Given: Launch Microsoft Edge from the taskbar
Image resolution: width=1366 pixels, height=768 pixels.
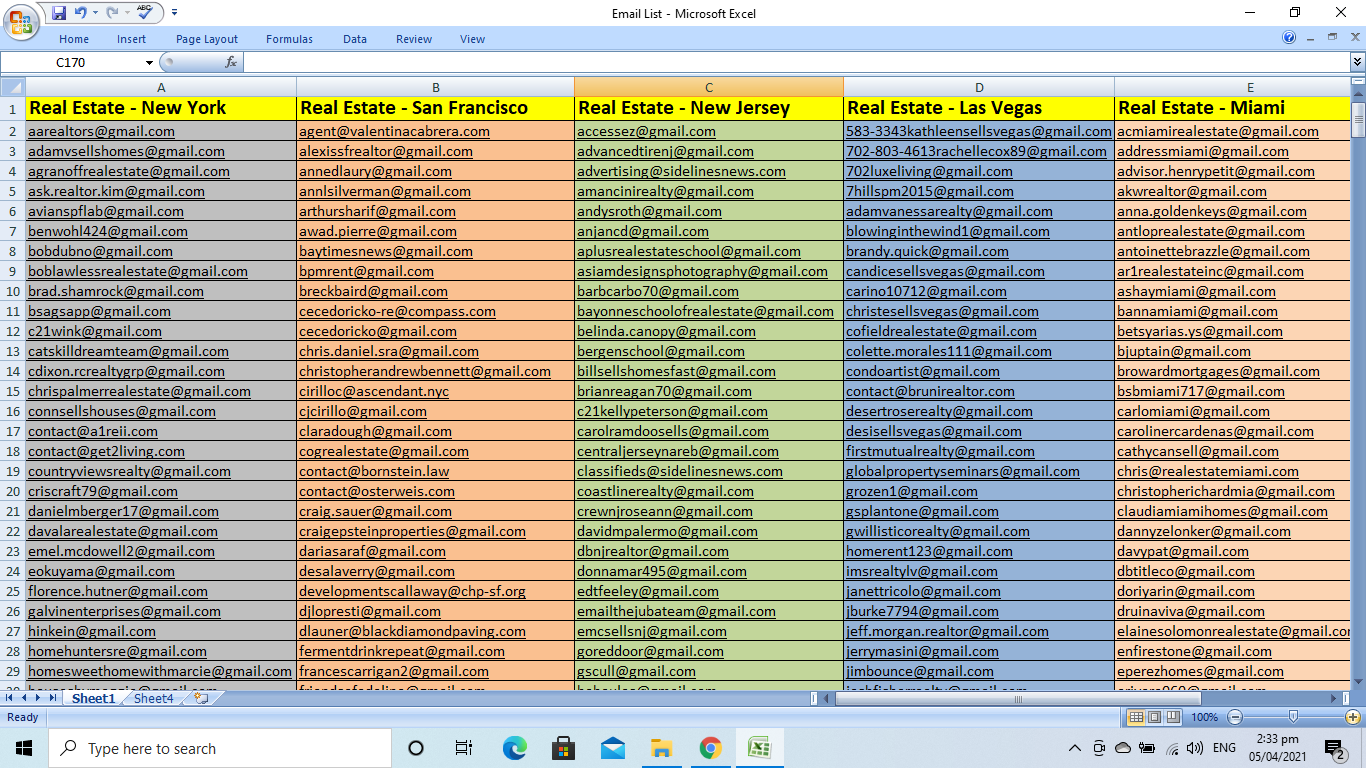Looking at the screenshot, I should 514,748.
